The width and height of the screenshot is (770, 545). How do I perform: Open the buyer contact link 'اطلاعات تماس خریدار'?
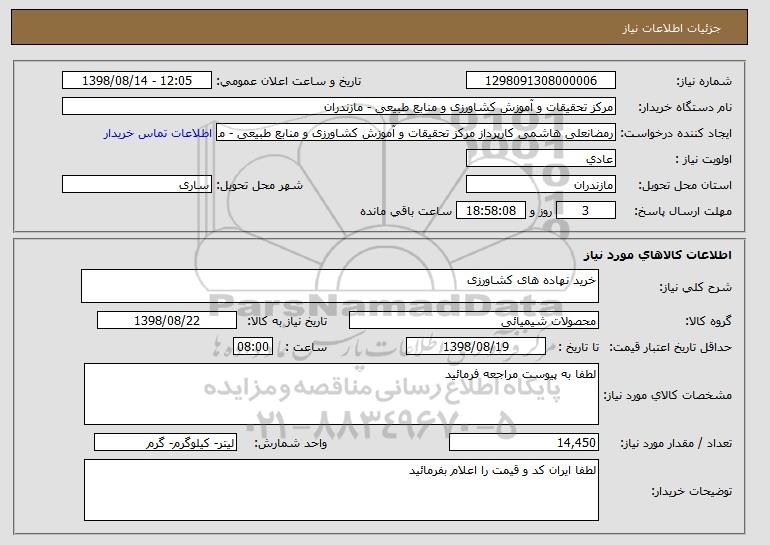click(158, 134)
